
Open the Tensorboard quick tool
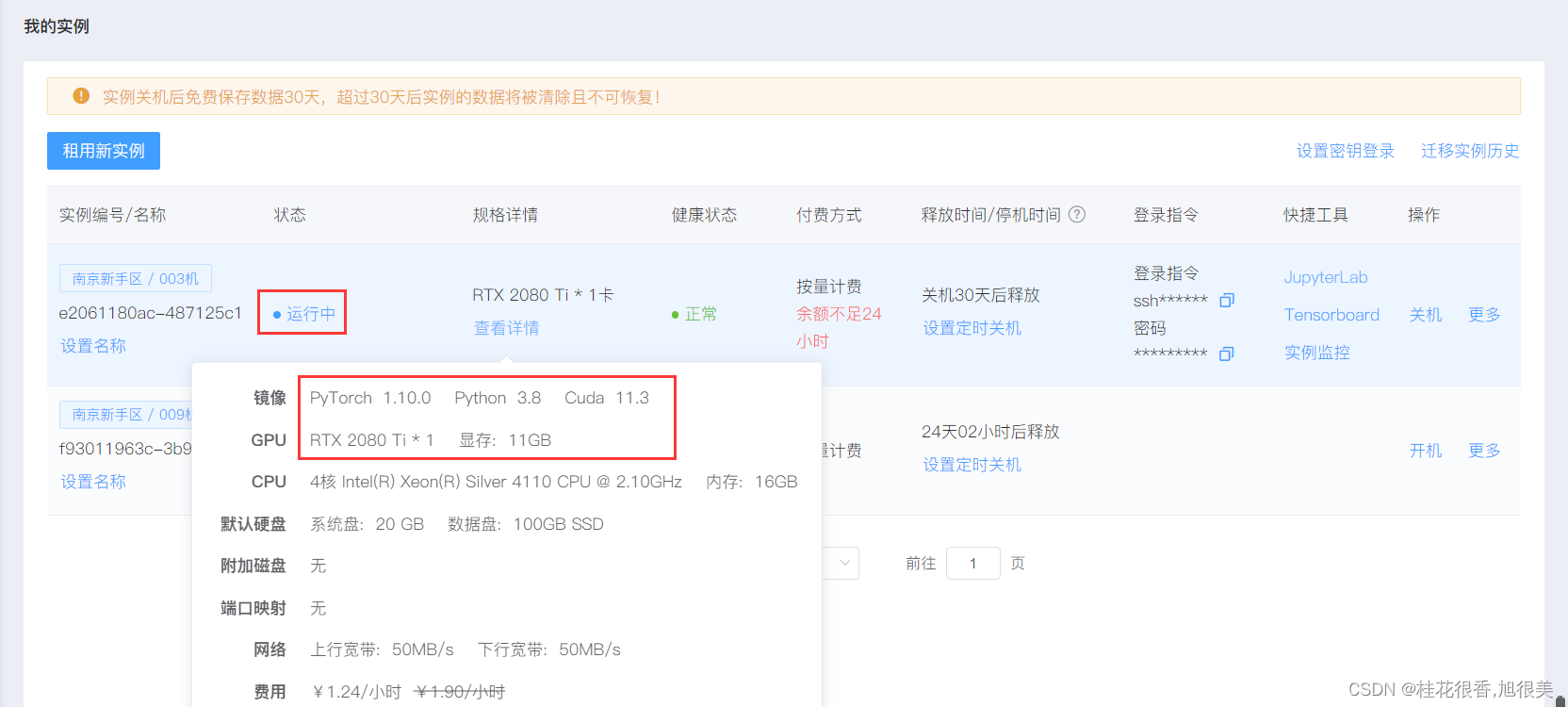pos(1331,315)
